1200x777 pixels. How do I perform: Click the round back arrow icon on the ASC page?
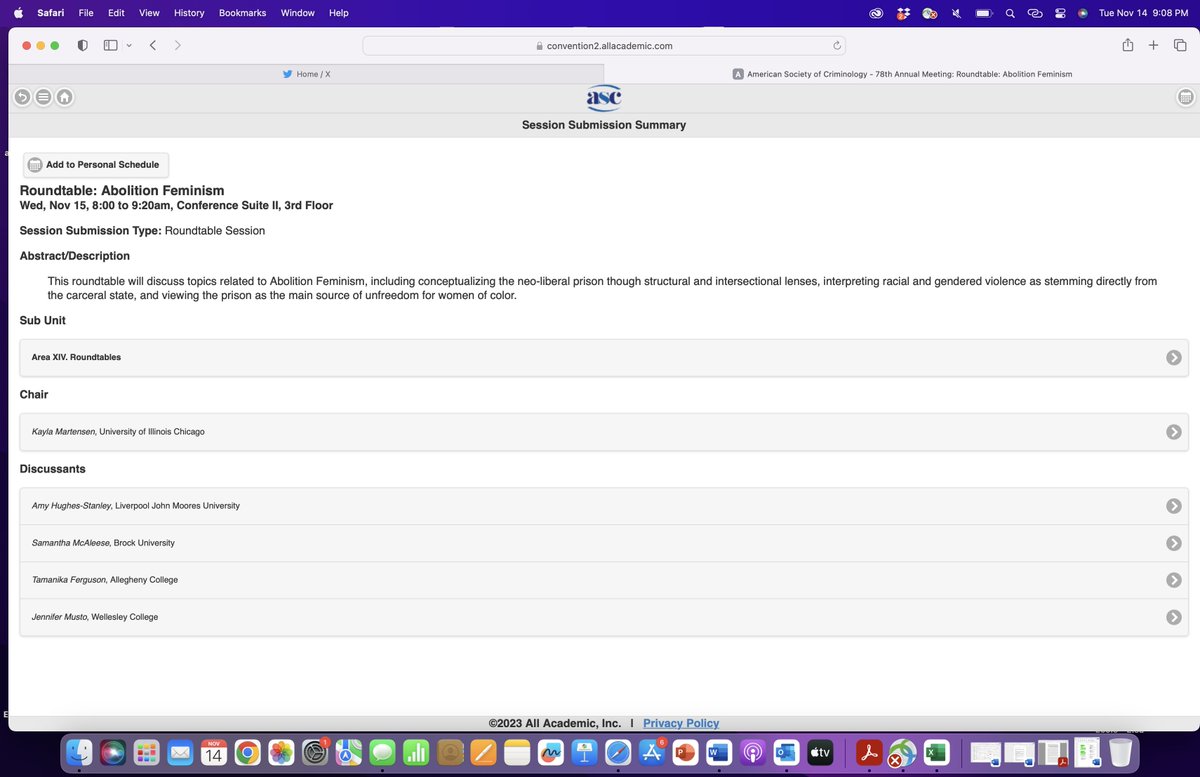click(22, 97)
